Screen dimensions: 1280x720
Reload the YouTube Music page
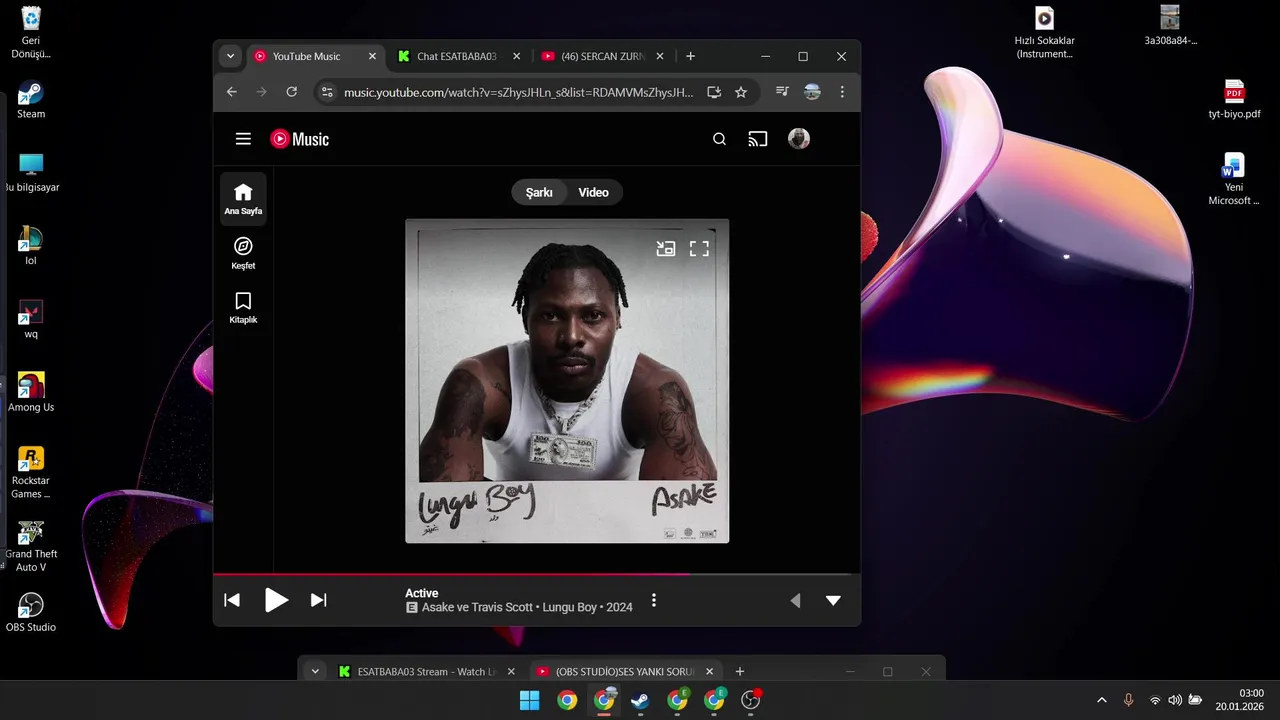292,92
